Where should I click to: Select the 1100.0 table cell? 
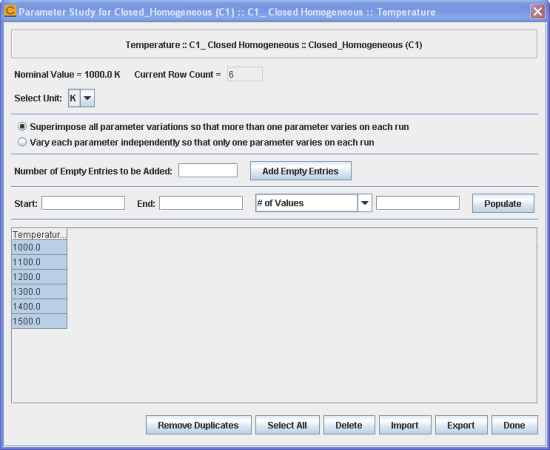39,262
